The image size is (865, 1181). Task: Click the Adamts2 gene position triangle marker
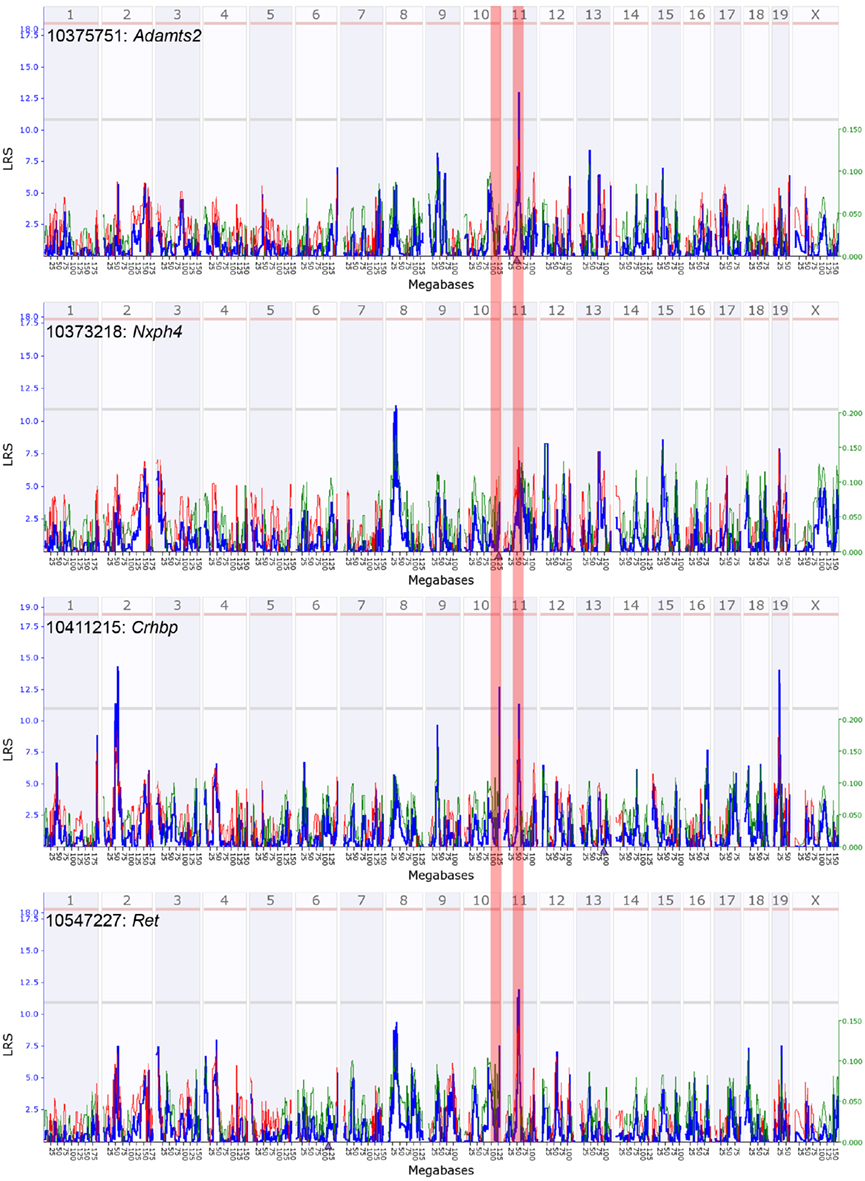(518, 261)
